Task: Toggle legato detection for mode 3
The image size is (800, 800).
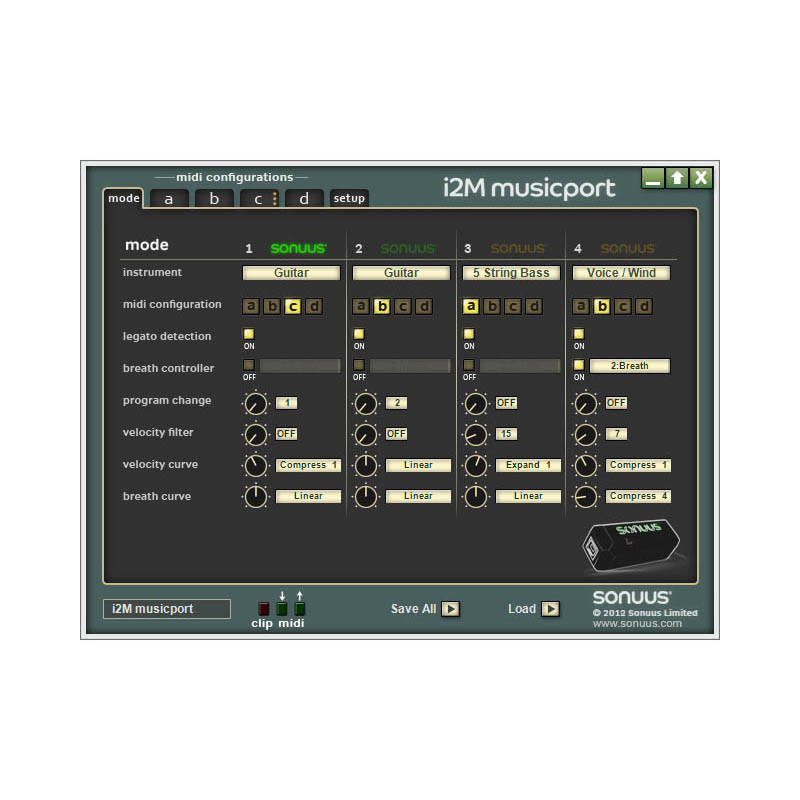Action: pyautogui.click(x=469, y=334)
